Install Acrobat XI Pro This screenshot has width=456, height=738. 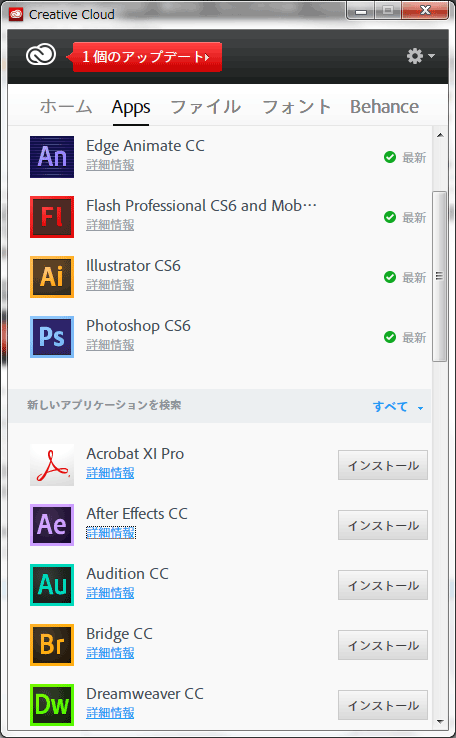(383, 465)
